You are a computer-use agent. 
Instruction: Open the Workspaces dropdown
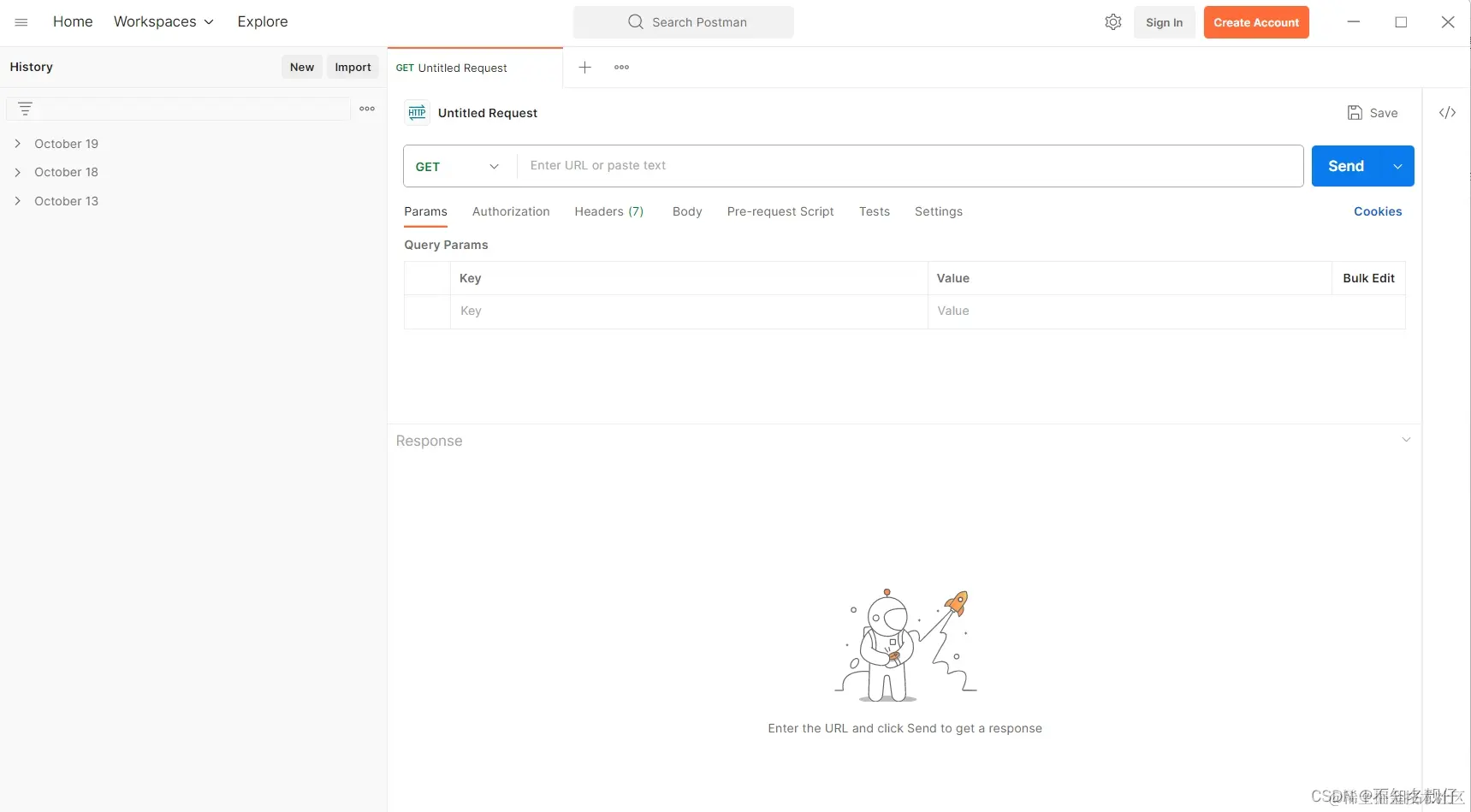(x=163, y=22)
